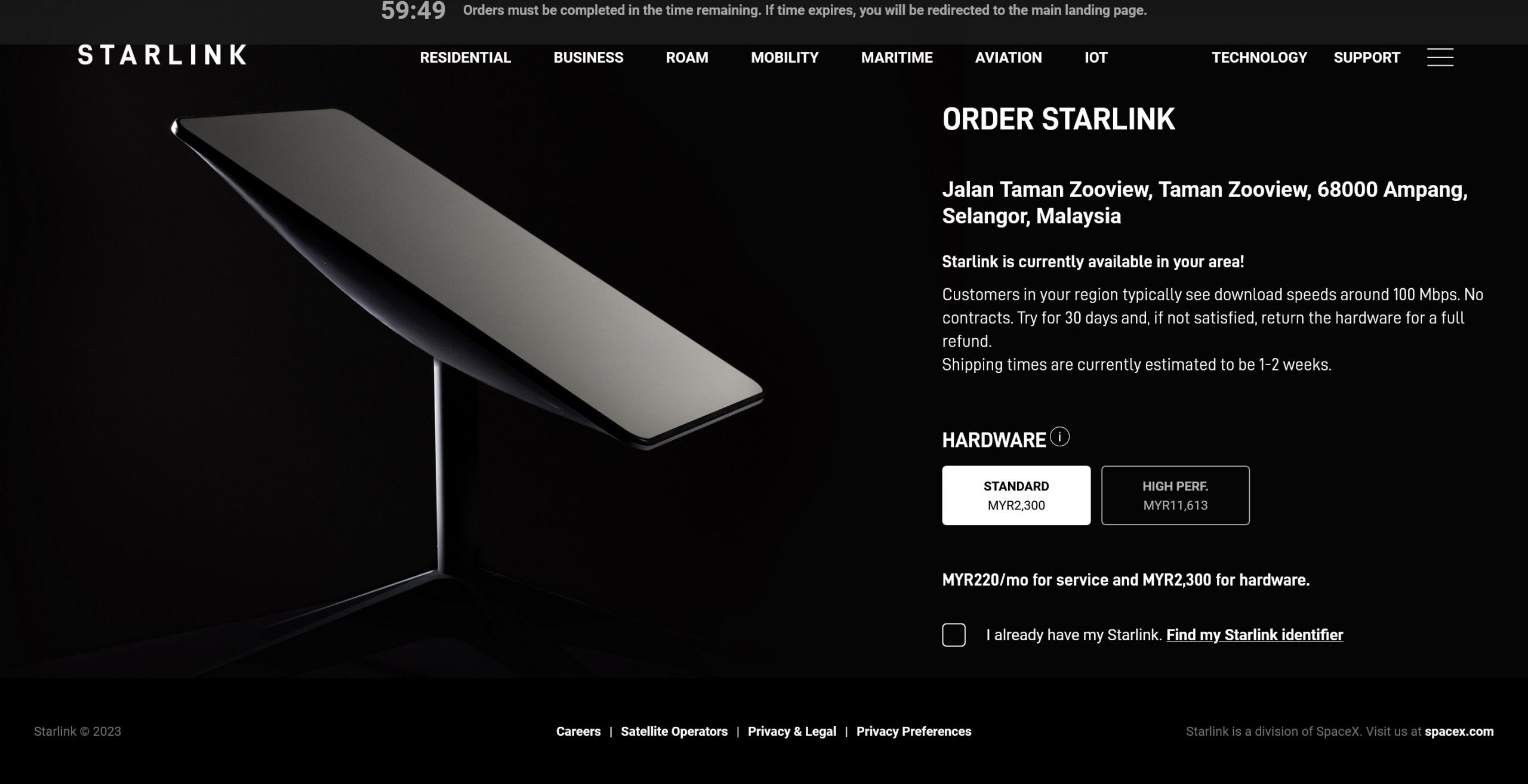1528x784 pixels.
Task: Go to the Roam page
Action: point(687,58)
